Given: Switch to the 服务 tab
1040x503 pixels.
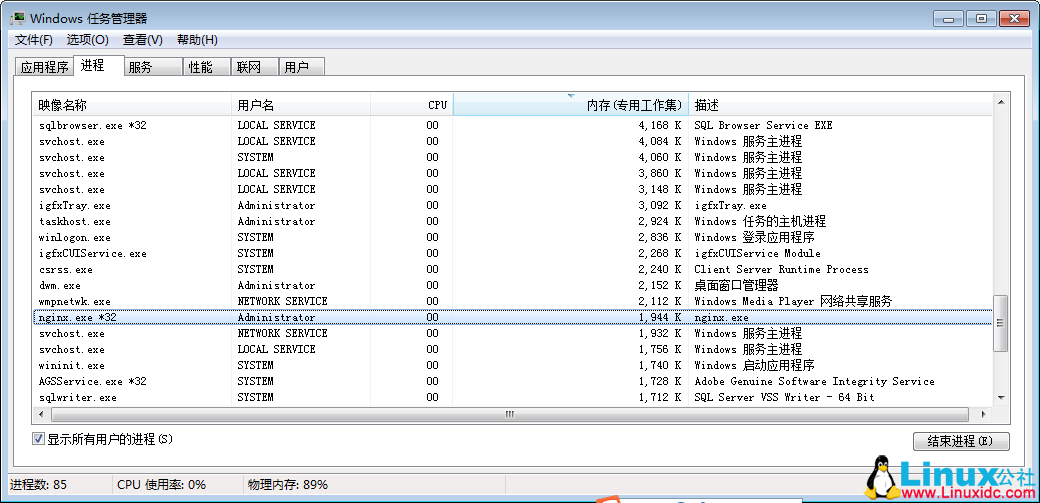Looking at the screenshot, I should 153,67.
